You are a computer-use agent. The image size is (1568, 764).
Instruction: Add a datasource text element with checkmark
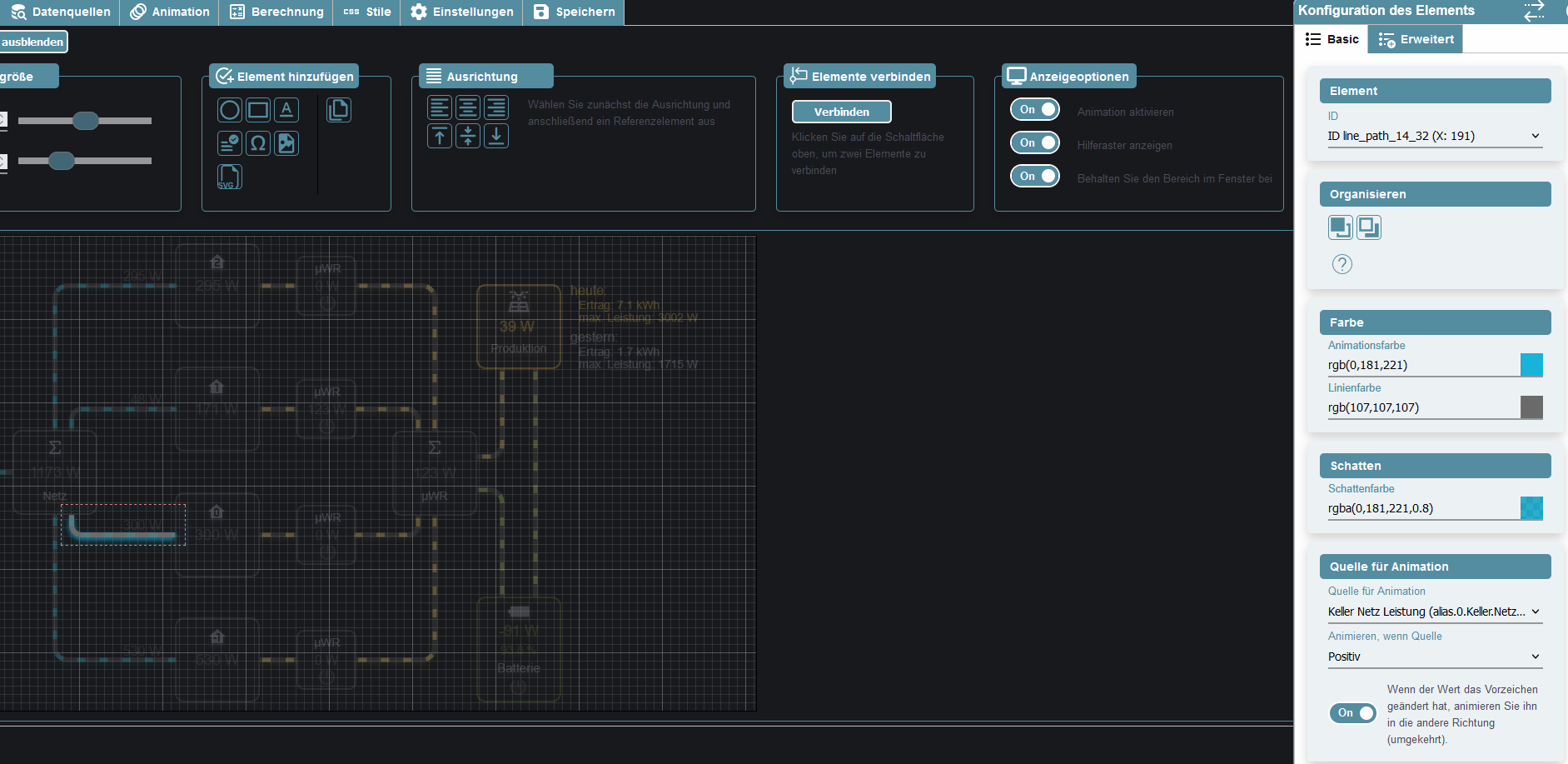pyautogui.click(x=230, y=143)
